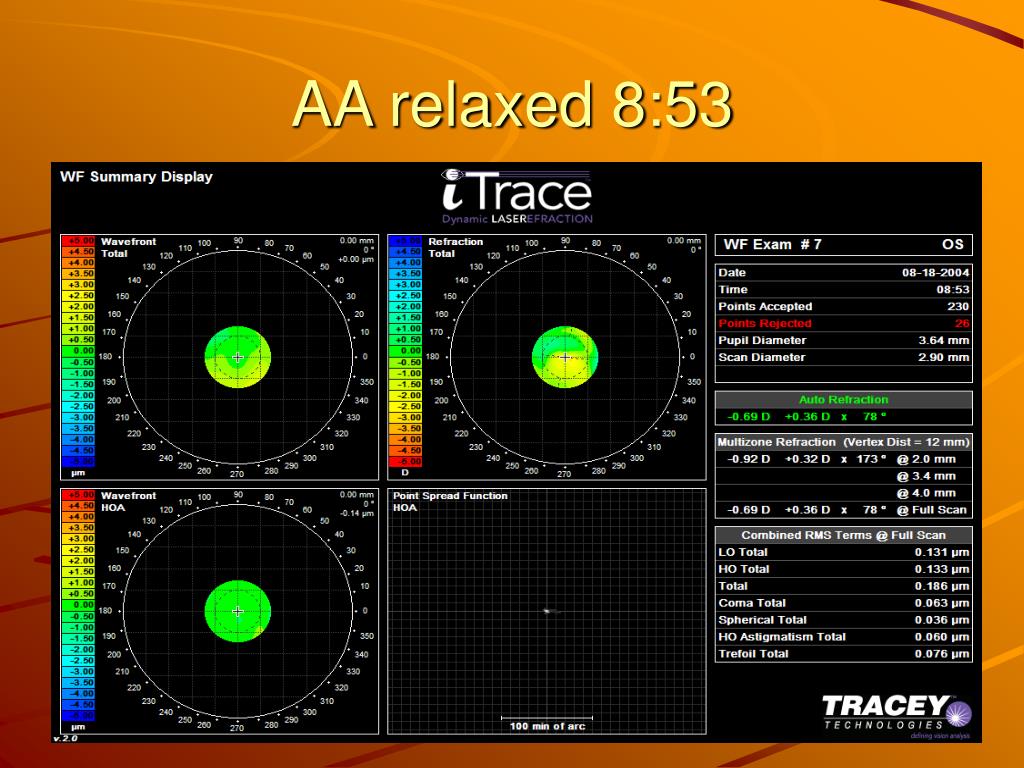Viewport: 1024px width, 768px height.
Task: Click the +0.00 µm readout in Wavefront Total
Action: [x=356, y=259]
